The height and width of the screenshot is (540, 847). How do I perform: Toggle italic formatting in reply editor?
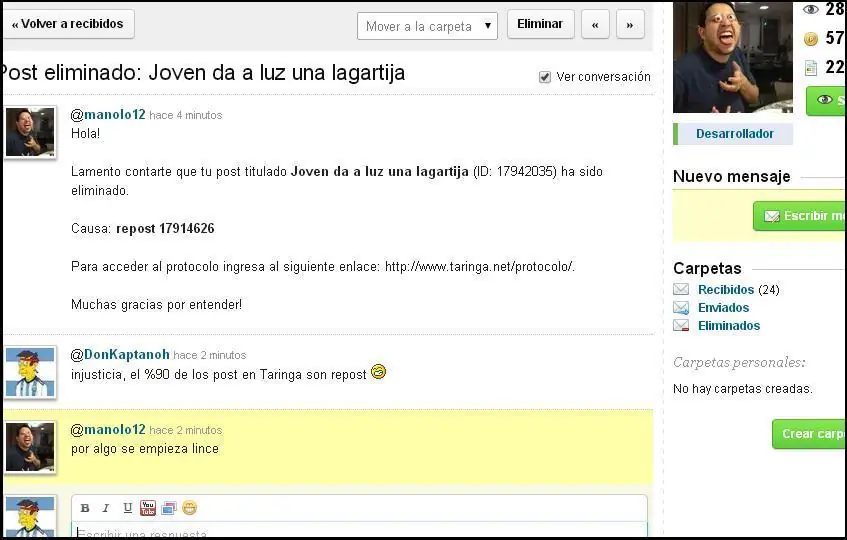tap(106, 508)
